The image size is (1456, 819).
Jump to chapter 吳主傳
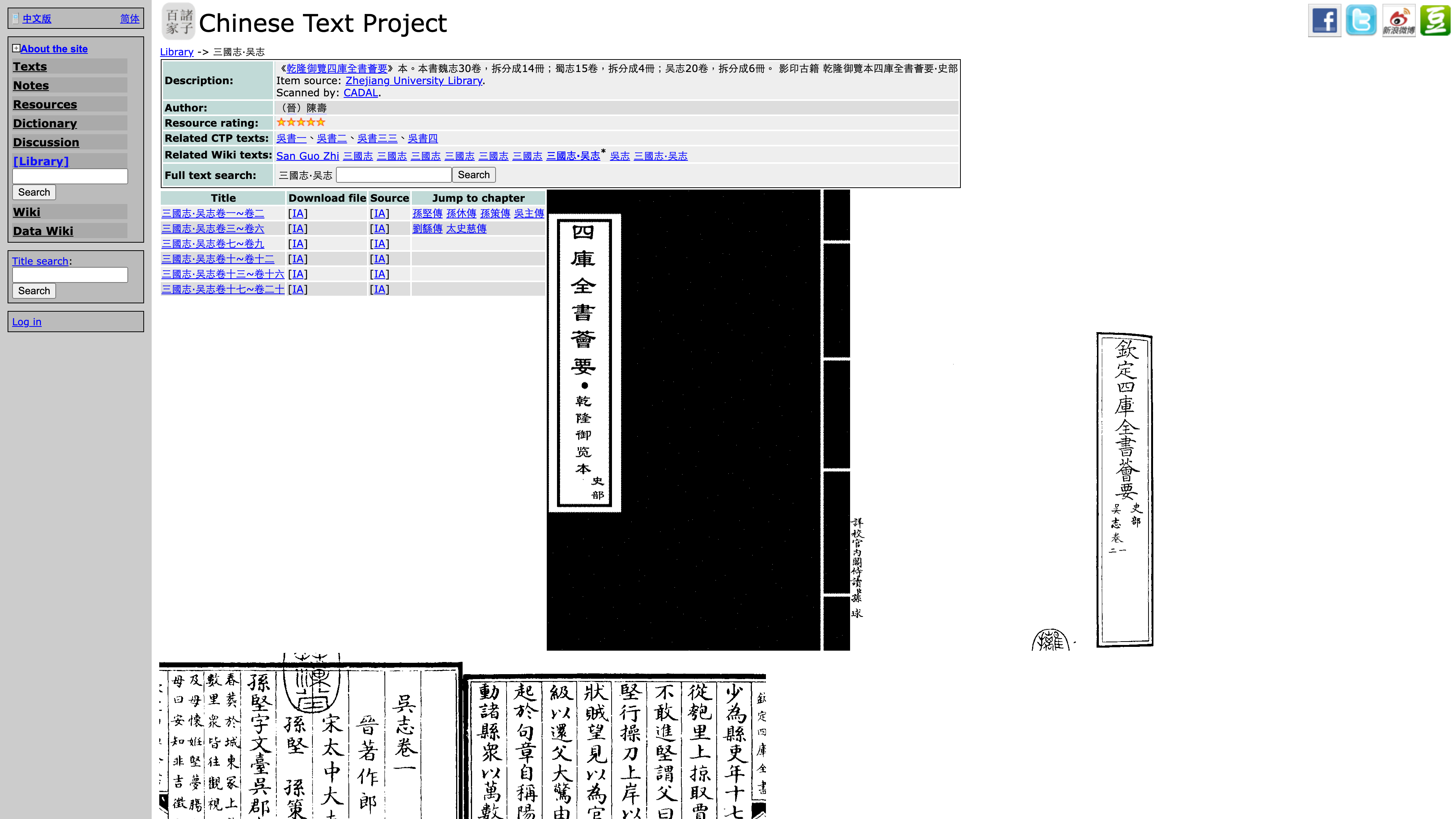[529, 213]
